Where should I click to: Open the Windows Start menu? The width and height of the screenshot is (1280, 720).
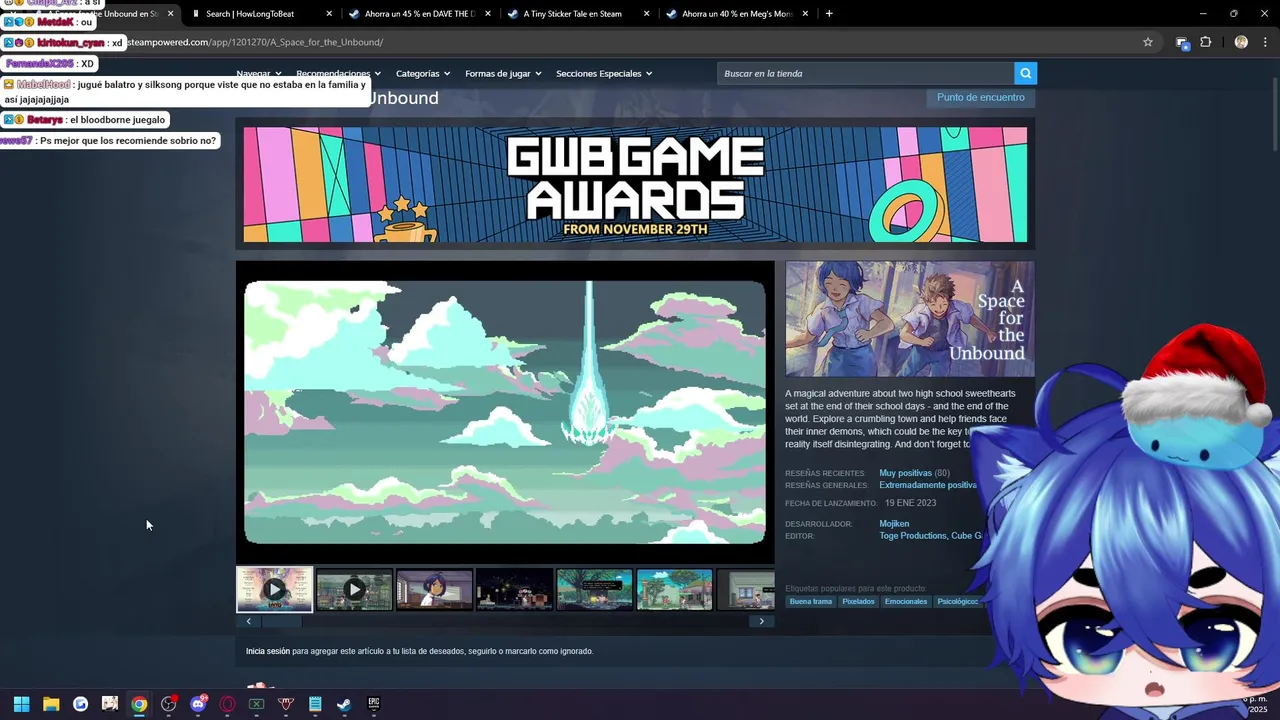point(21,704)
